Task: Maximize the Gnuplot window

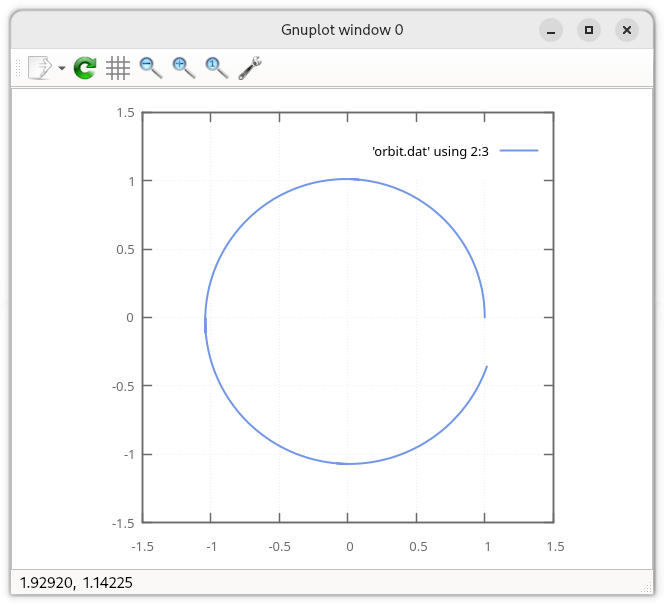Action: point(589,30)
